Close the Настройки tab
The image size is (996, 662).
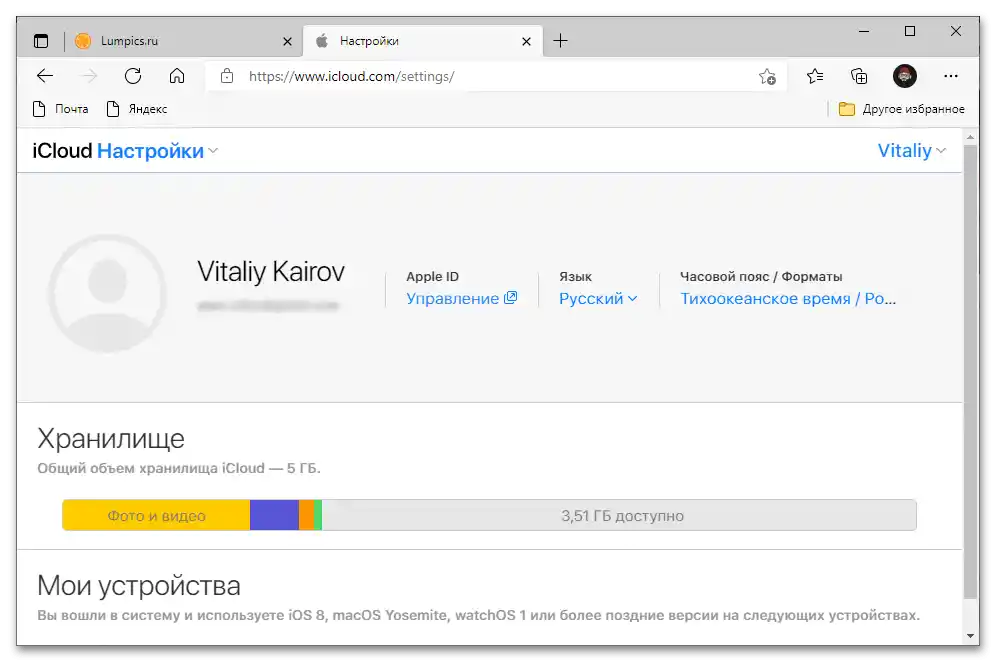point(526,41)
